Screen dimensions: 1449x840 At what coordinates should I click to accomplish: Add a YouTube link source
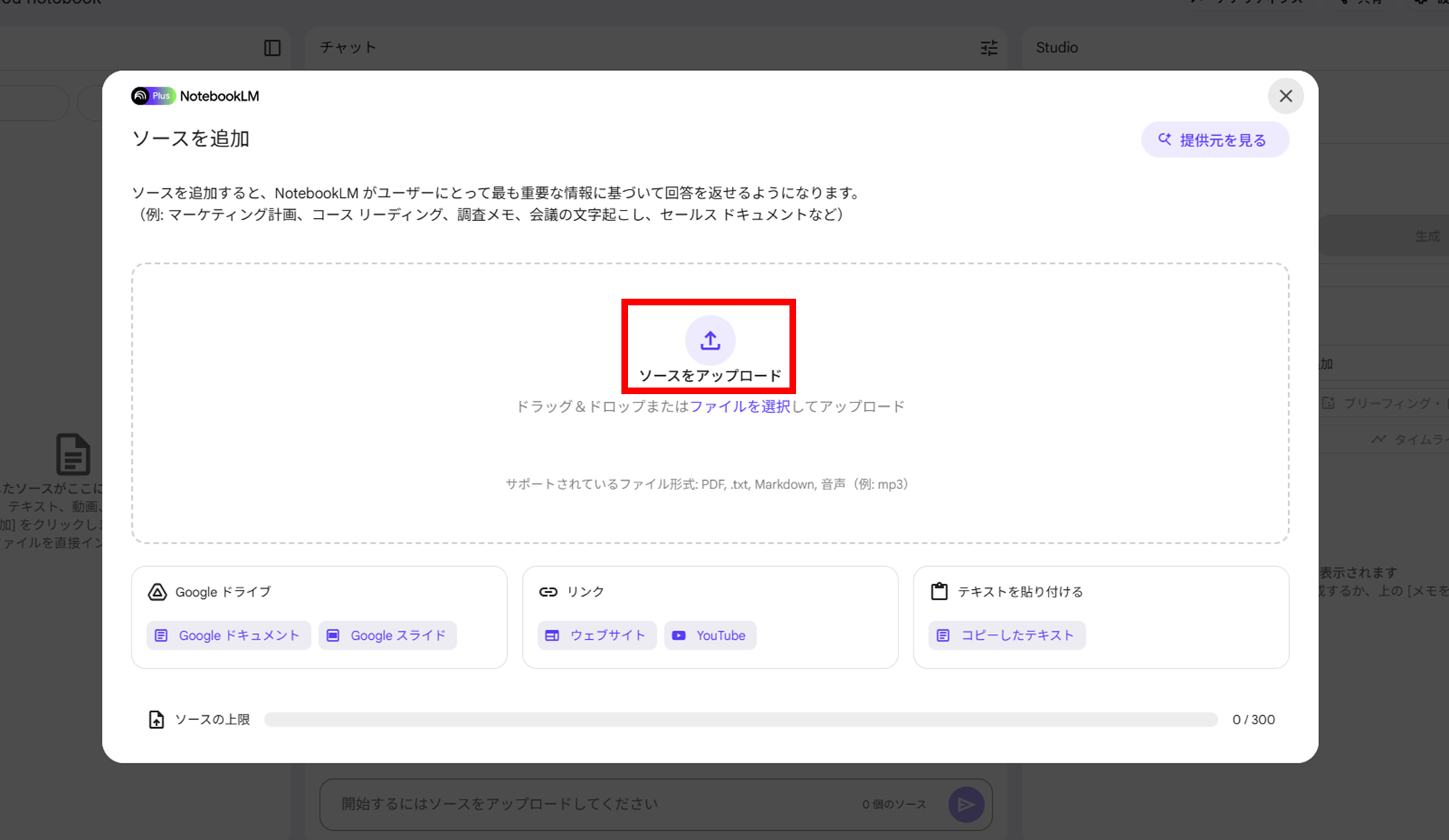[x=710, y=635]
